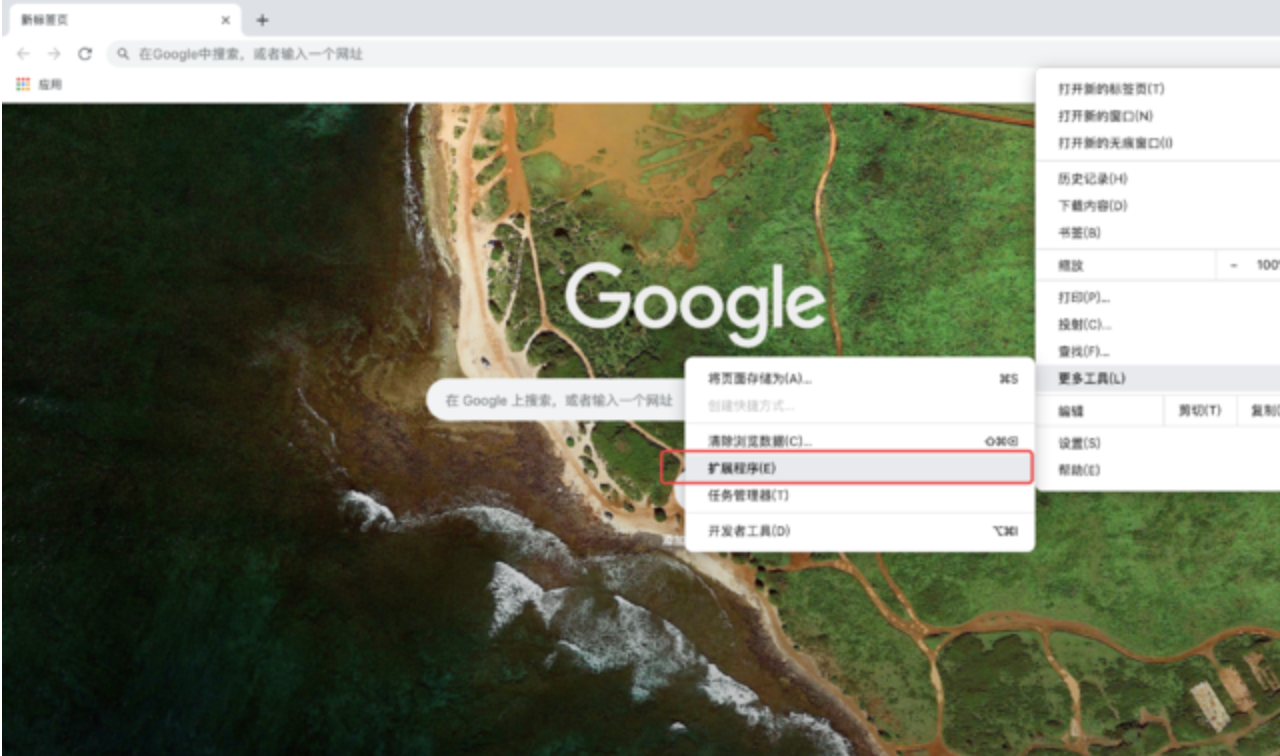1280x756 pixels.
Task: Select 查找(F)... in the menu
Action: 1158,352
